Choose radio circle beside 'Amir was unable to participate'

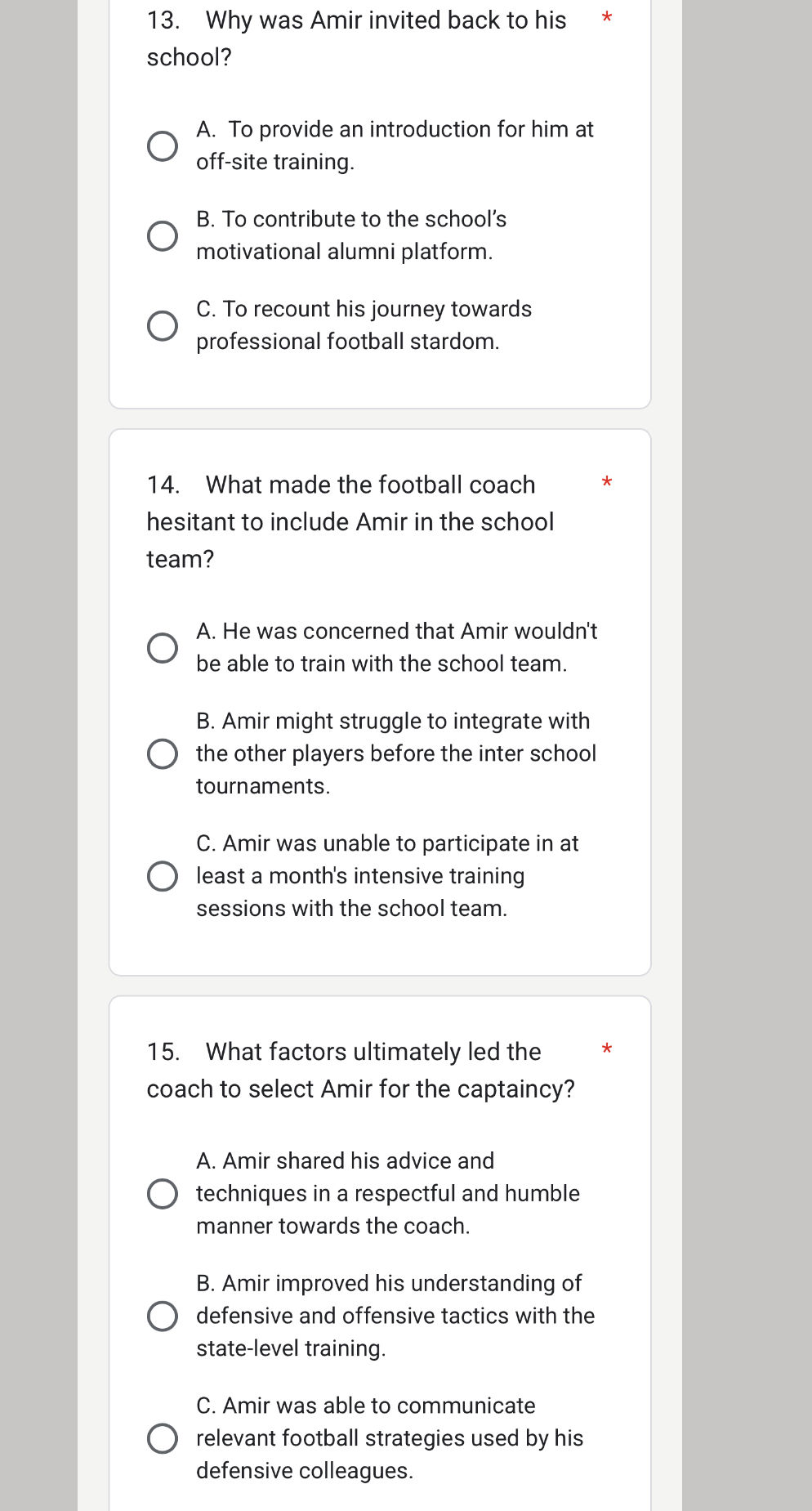coord(163,876)
